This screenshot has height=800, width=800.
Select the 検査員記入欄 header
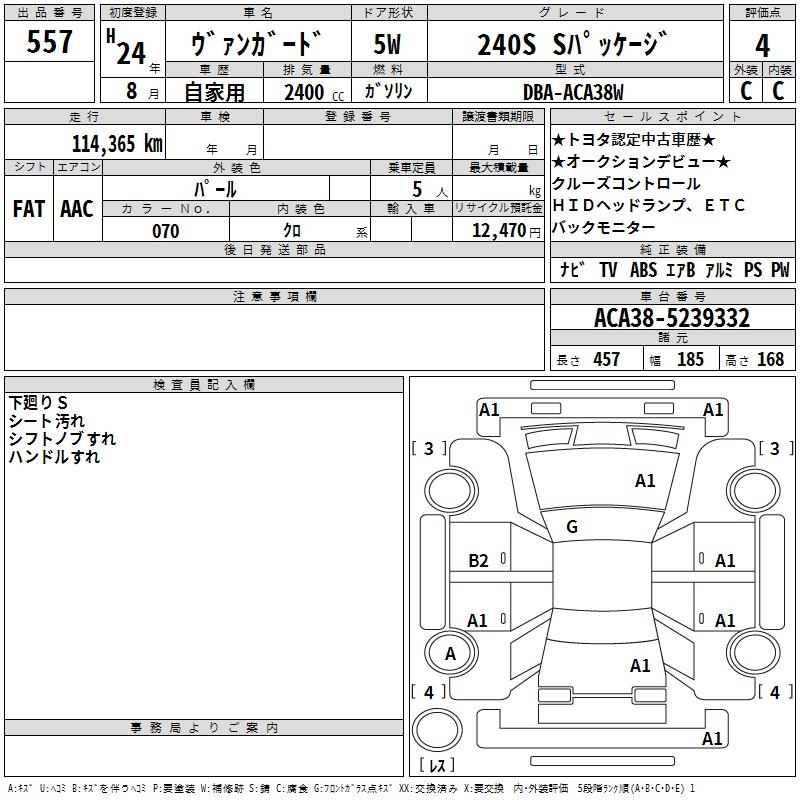click(x=204, y=385)
